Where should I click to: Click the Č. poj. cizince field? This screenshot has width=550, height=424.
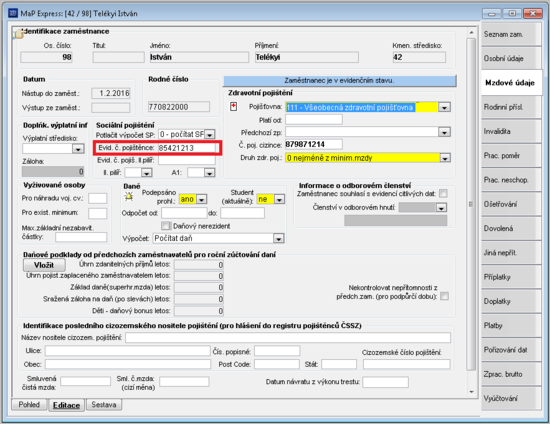314,144
